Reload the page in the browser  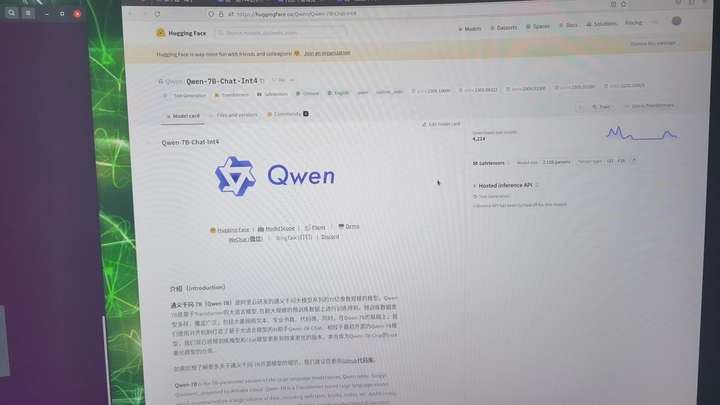point(158,14)
